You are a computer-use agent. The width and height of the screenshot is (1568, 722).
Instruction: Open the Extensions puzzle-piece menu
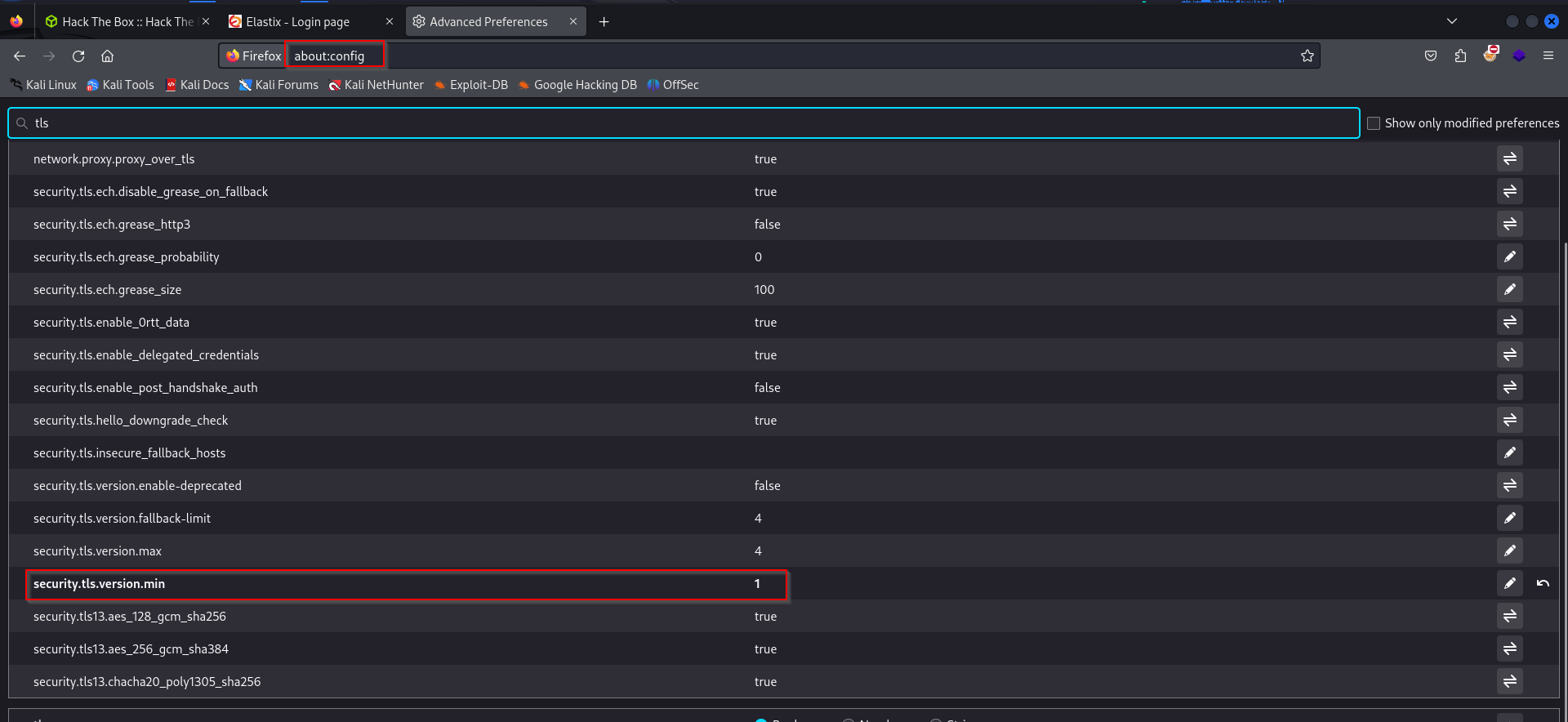click(1460, 56)
